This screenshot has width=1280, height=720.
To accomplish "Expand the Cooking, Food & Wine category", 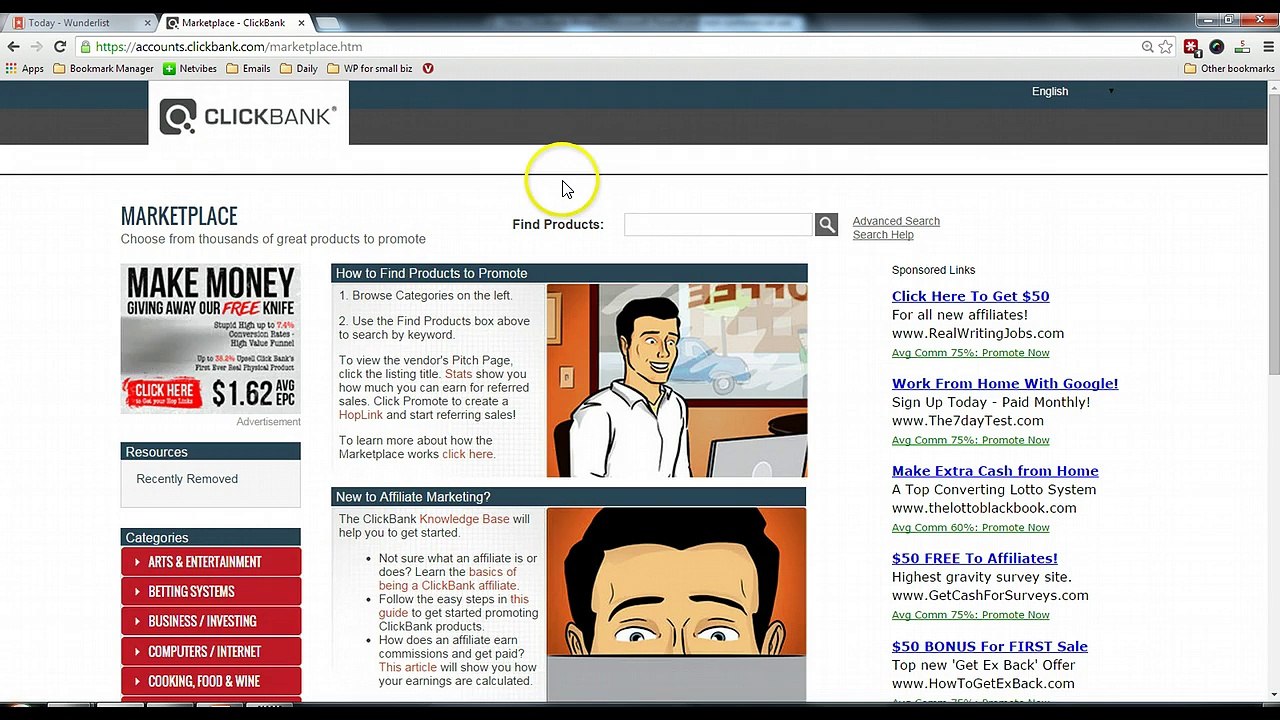I will click(211, 682).
